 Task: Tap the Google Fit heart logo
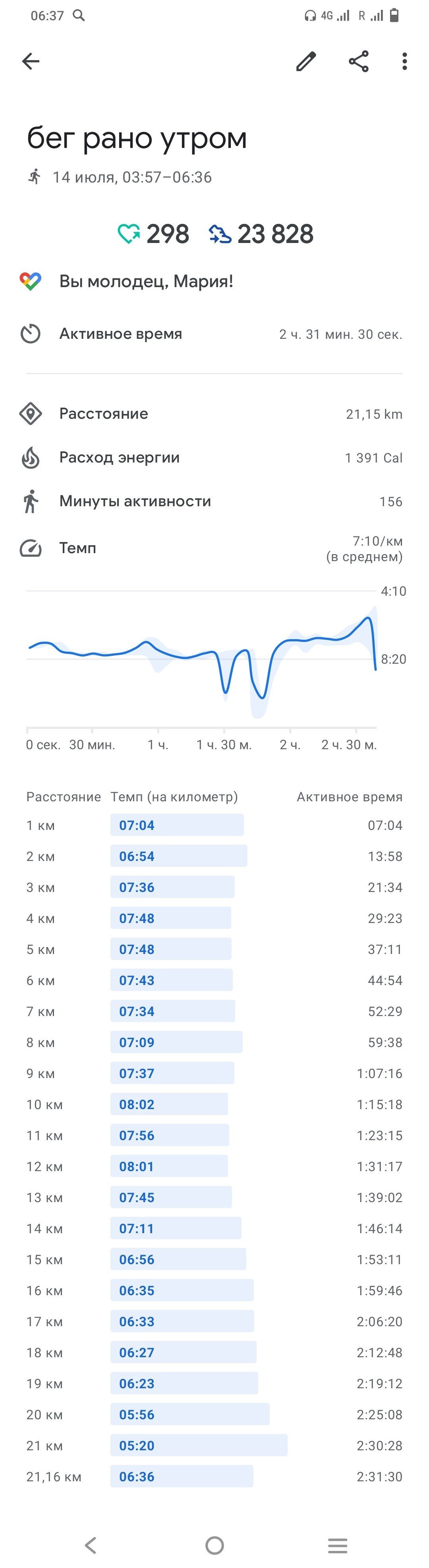pos(30,281)
